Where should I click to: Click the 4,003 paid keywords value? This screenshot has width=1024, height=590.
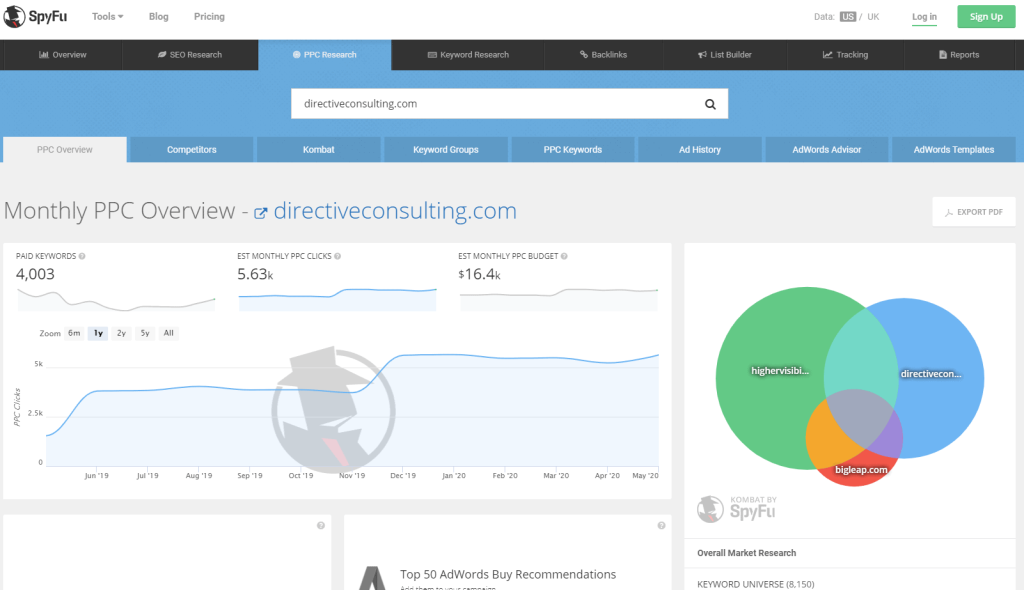coord(35,274)
